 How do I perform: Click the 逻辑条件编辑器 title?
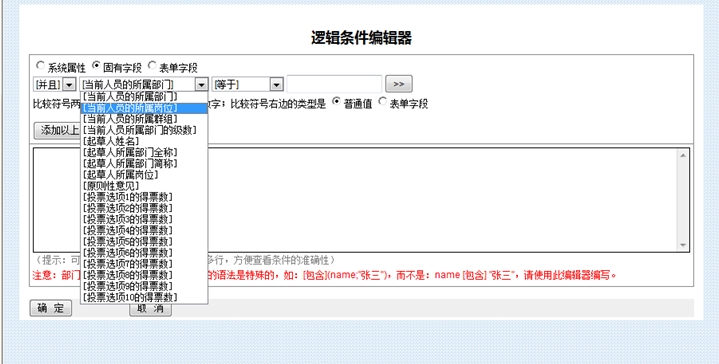361,38
